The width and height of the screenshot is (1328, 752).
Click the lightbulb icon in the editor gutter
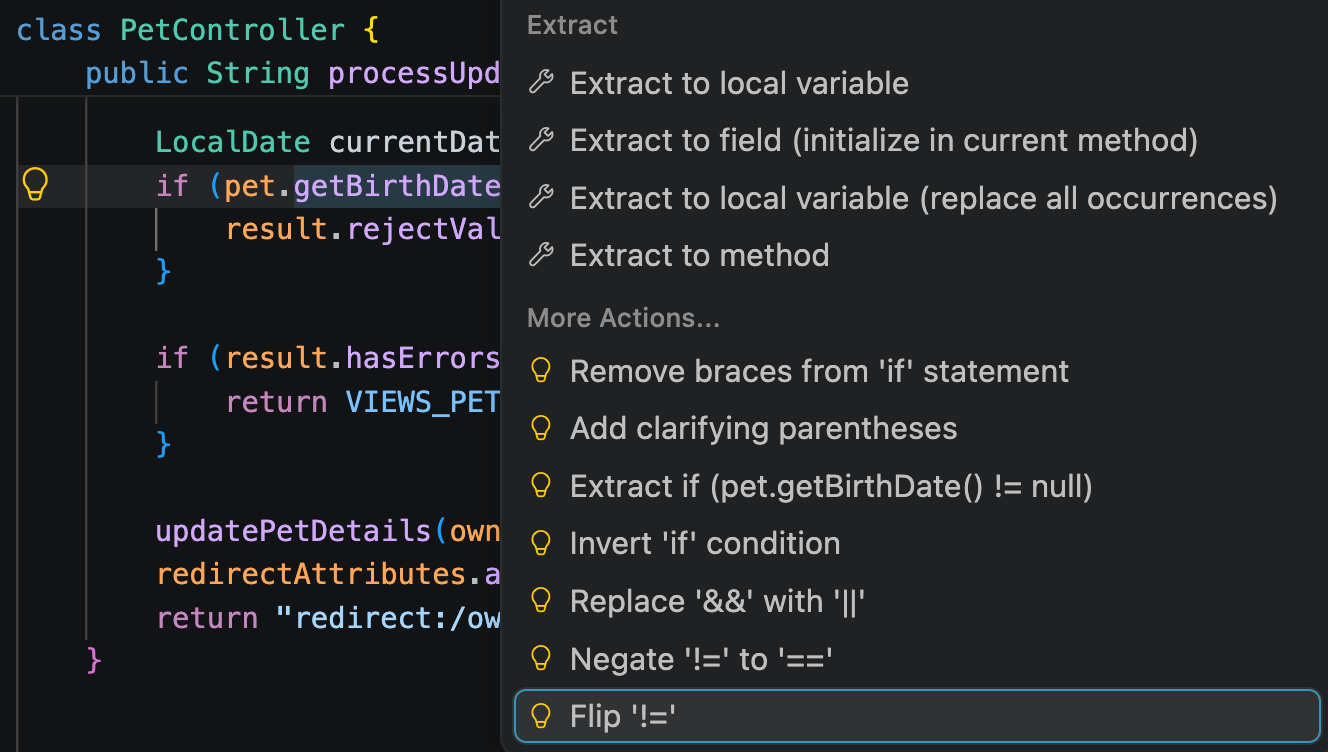[x=35, y=185]
